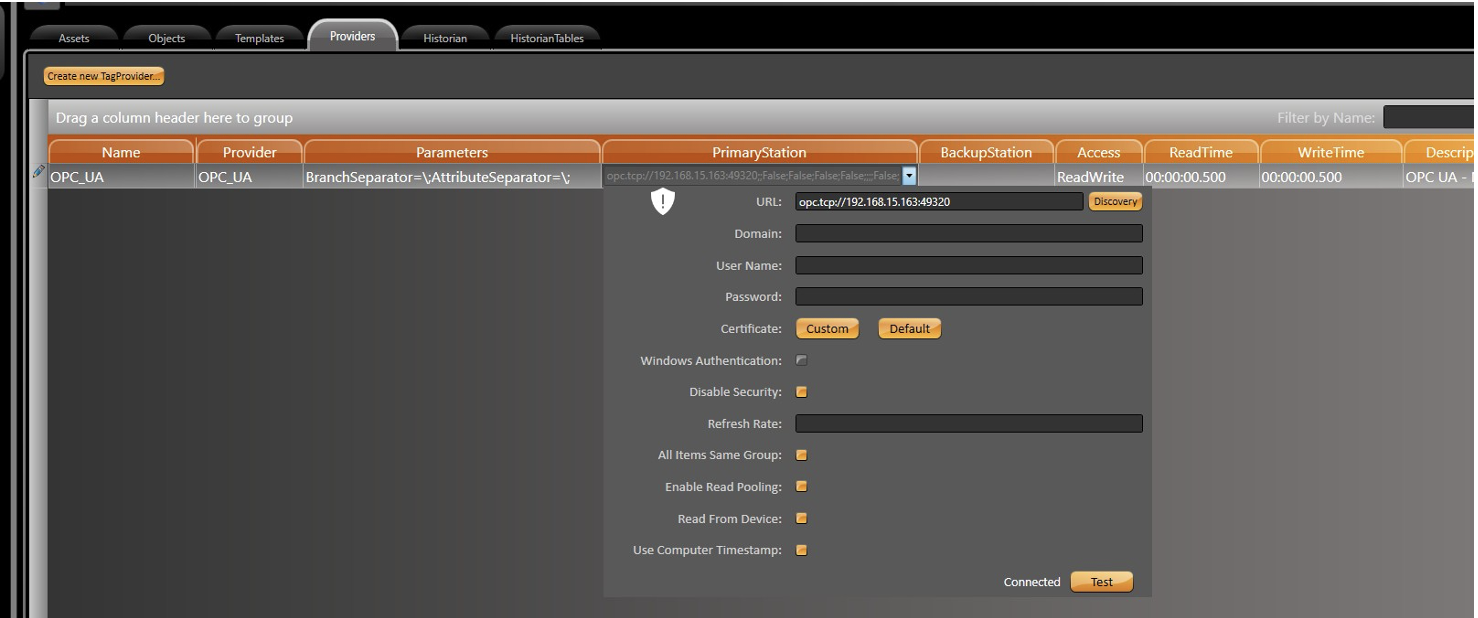Viewport: 1478px width, 618px height.
Task: Toggle the Read From Device checkbox
Action: [801, 519]
